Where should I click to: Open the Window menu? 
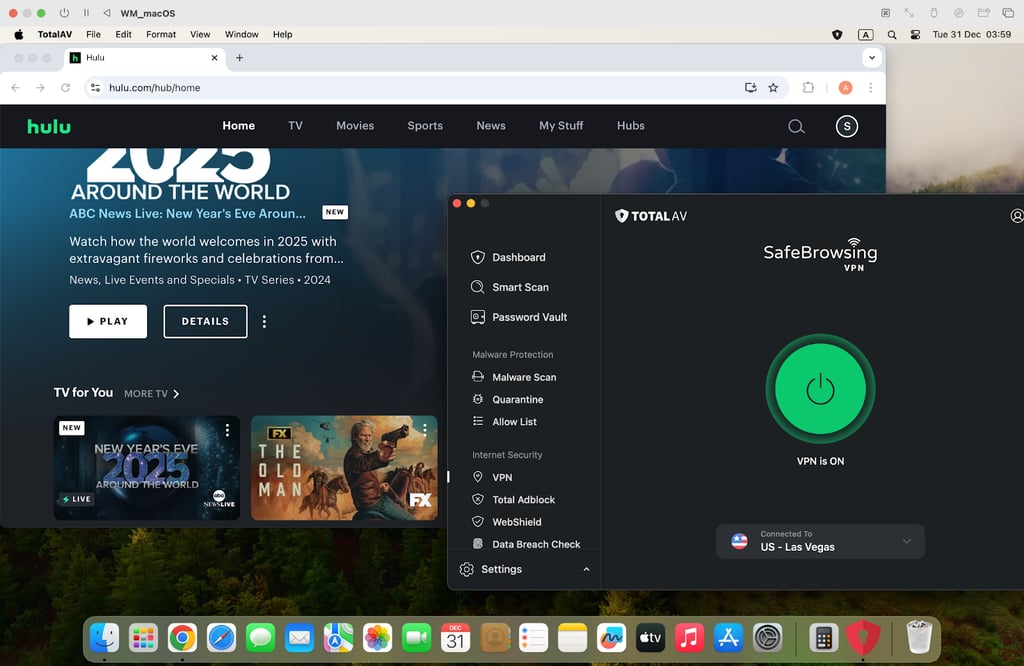(242, 34)
